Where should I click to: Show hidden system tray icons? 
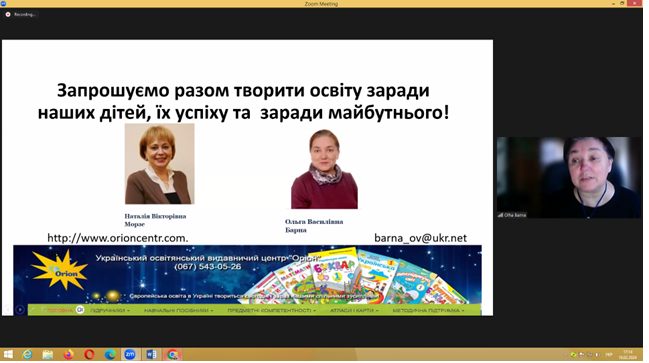(565, 355)
